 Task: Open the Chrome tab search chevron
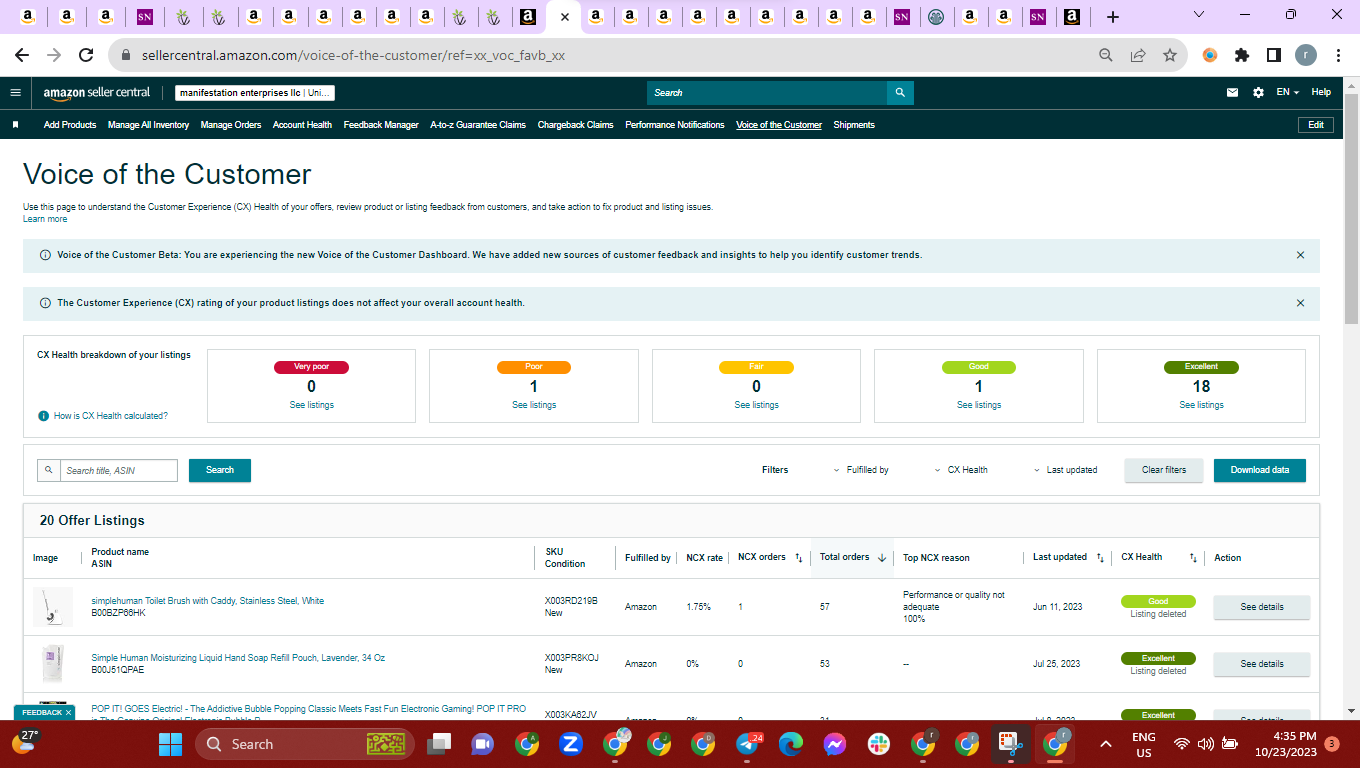[1200, 15]
